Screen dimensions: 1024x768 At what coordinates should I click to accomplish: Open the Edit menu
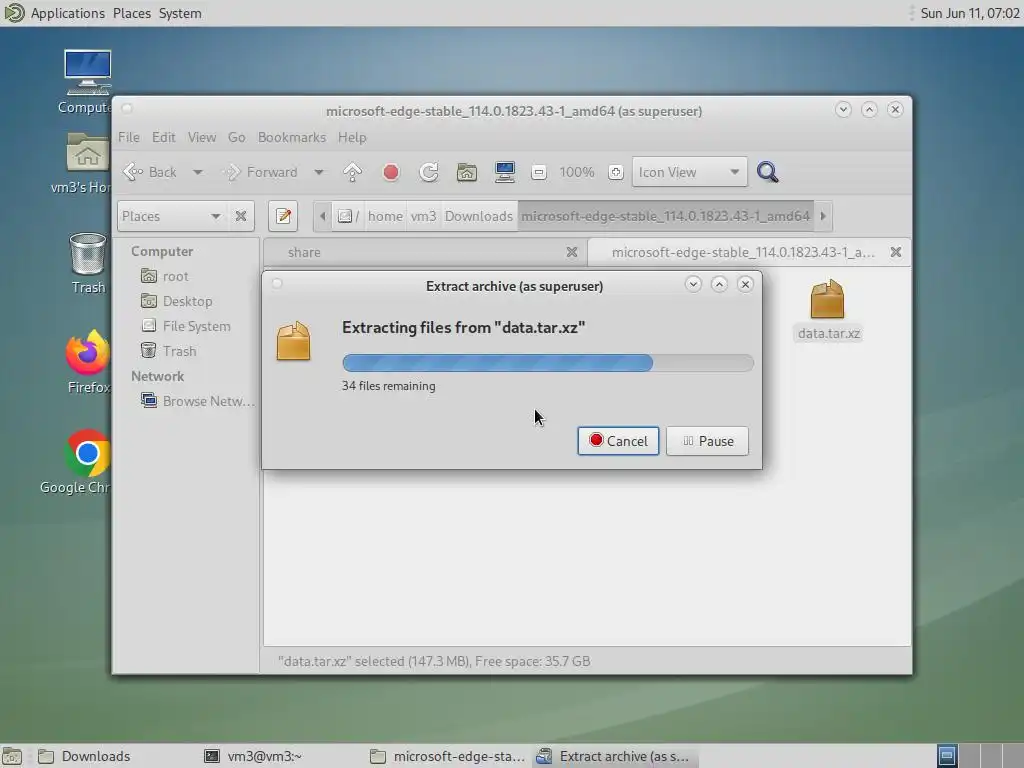[x=163, y=137]
